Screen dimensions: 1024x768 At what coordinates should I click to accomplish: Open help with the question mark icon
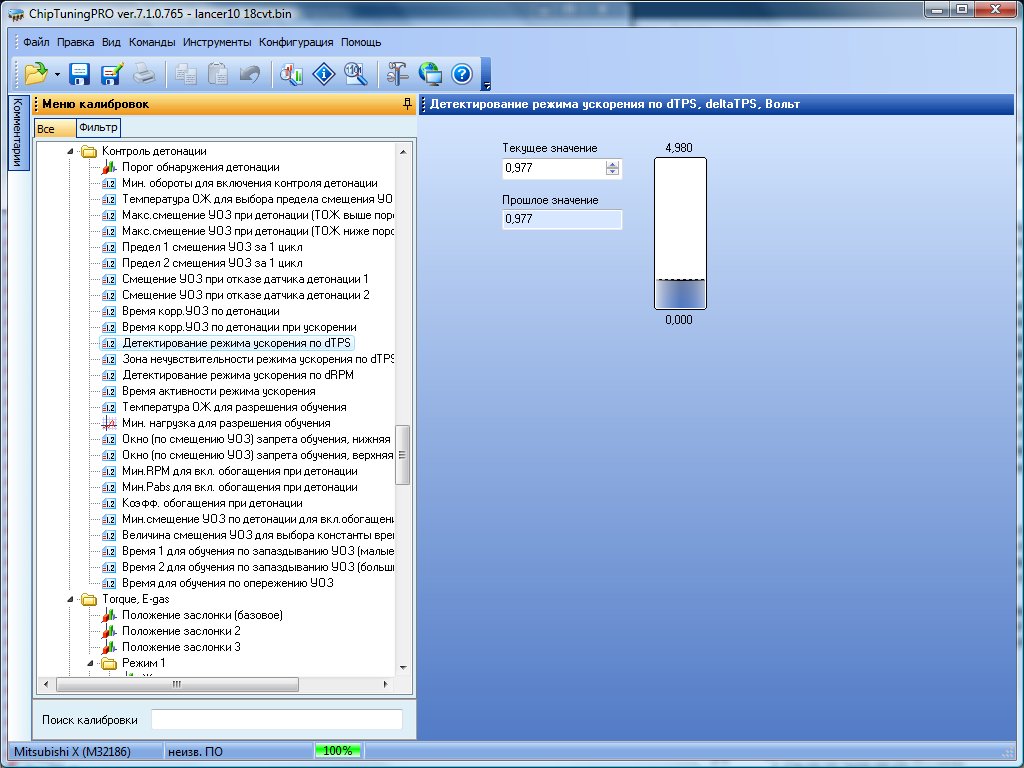pyautogui.click(x=461, y=73)
